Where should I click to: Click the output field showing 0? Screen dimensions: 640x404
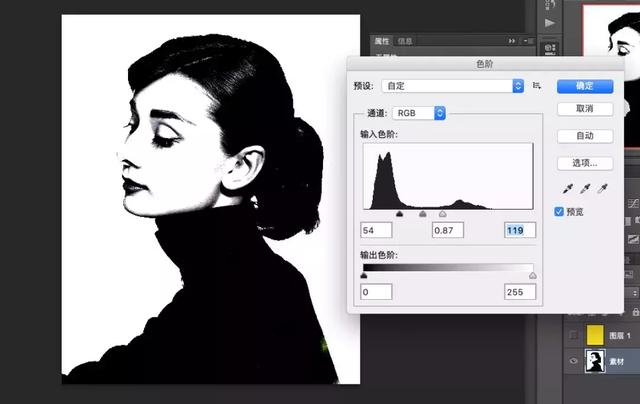pos(376,292)
